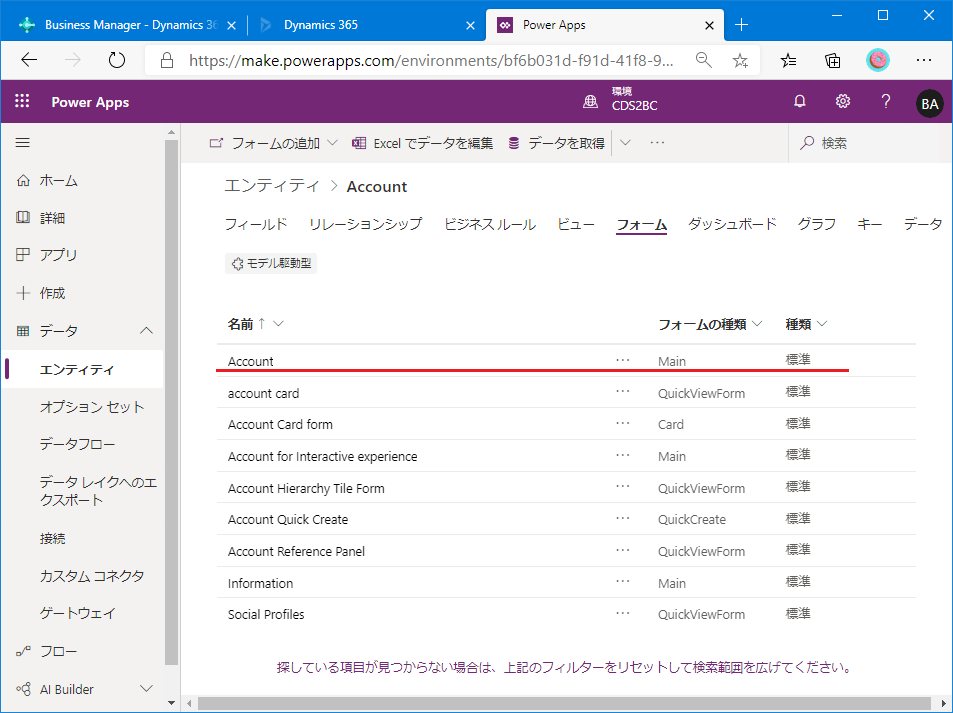Open the account card form
Screen dimensions: 953x713
click(263, 393)
